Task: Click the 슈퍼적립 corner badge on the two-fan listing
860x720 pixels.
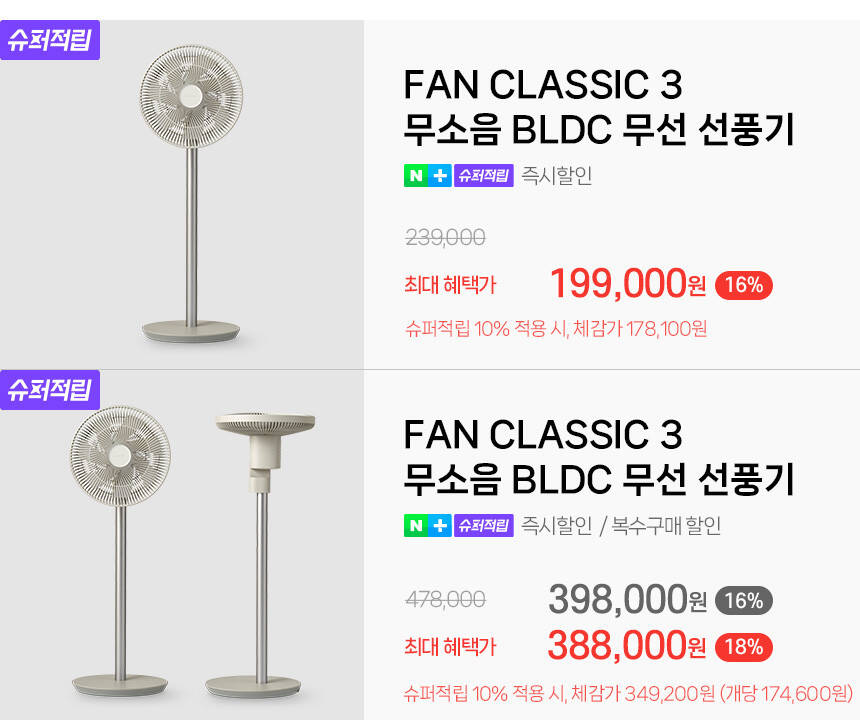Action: [50, 389]
